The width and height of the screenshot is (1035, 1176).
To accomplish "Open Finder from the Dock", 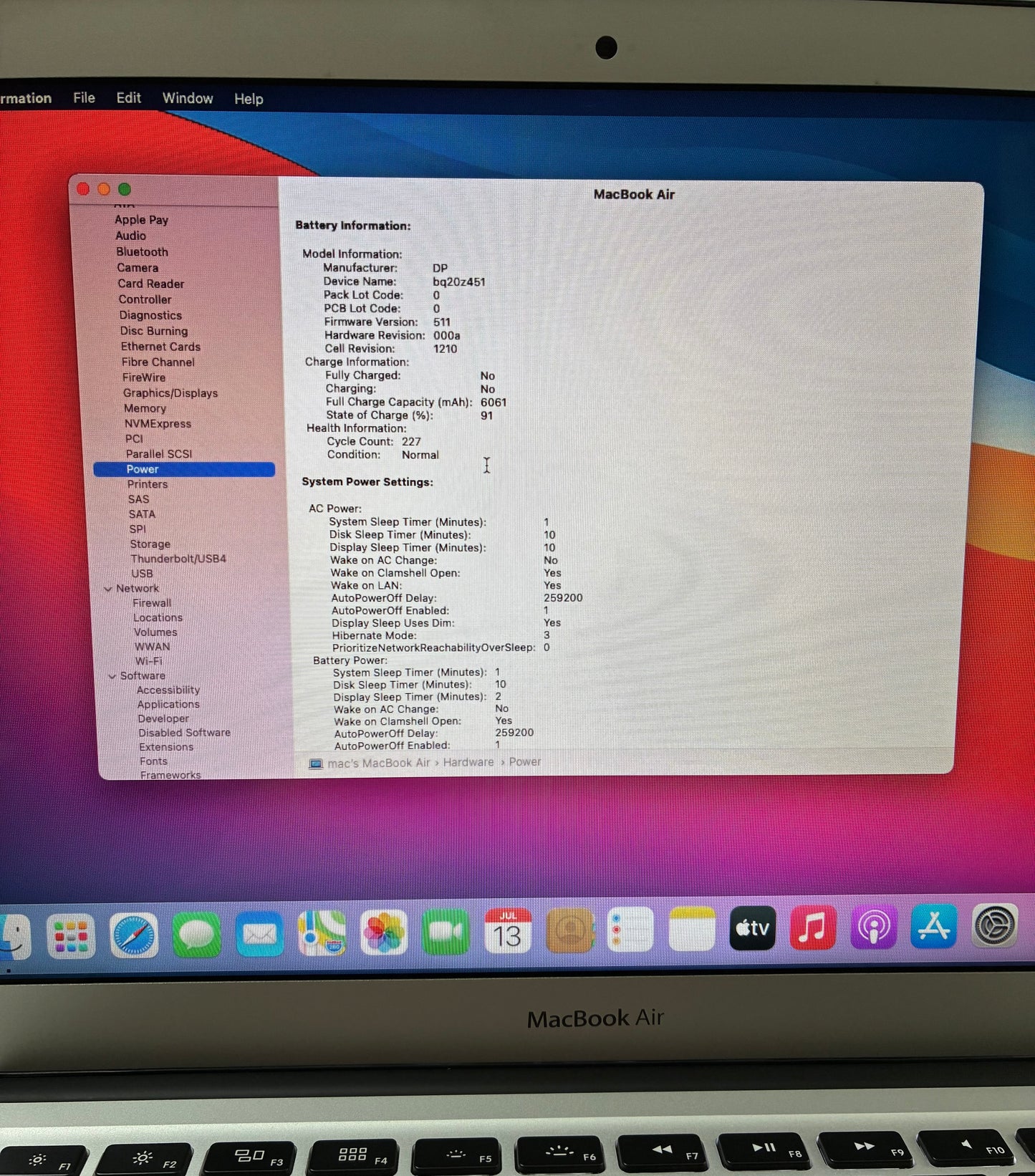I will point(14,936).
